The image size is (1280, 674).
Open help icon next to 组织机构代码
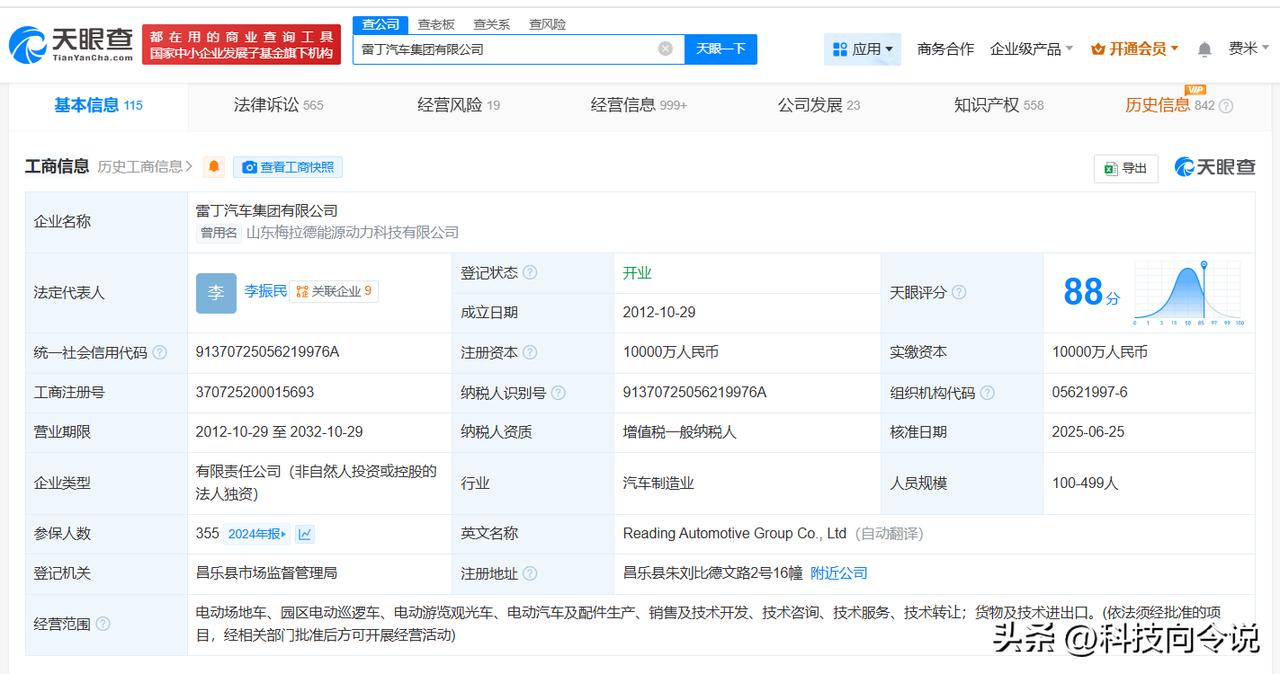[987, 393]
